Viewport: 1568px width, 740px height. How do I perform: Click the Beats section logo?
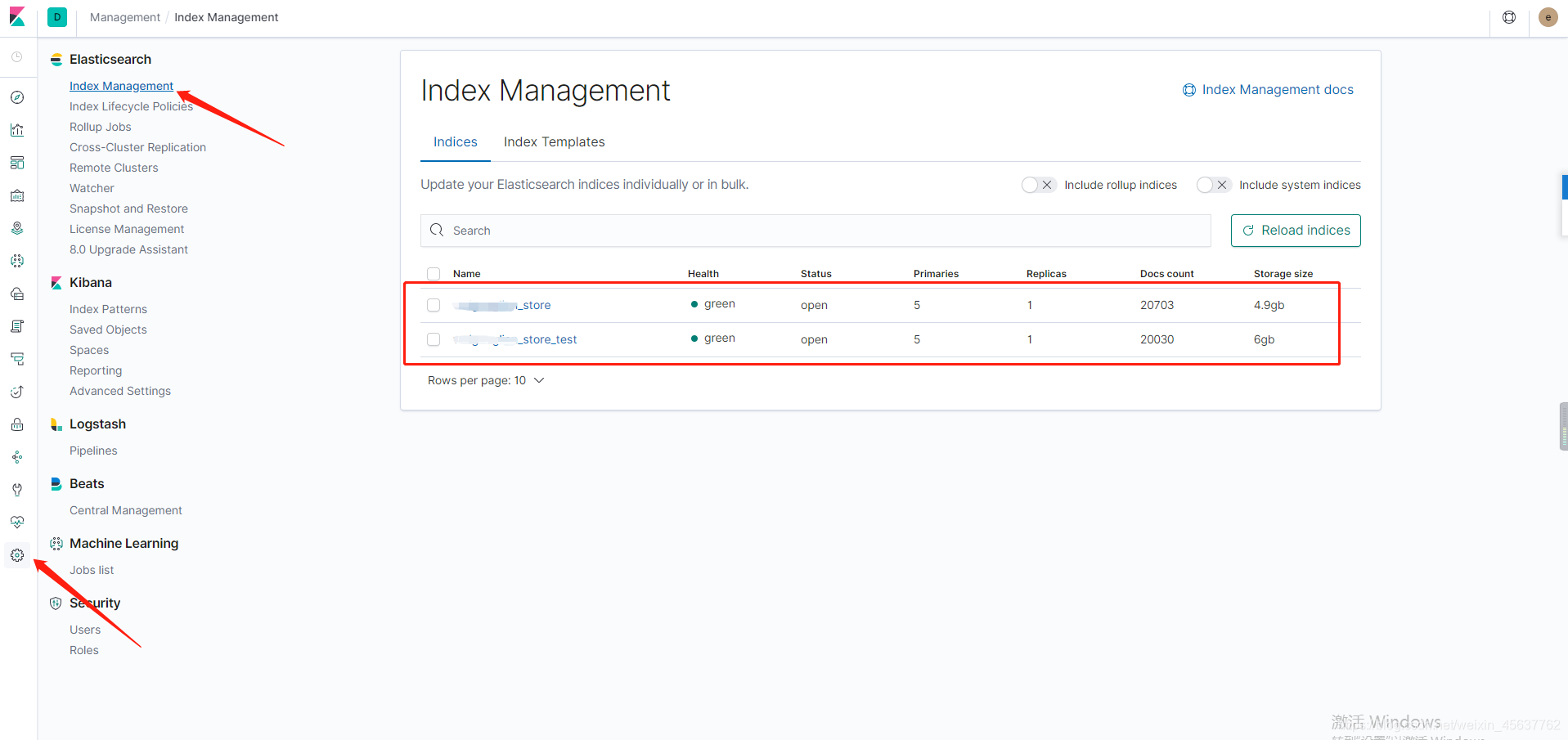tap(56, 484)
